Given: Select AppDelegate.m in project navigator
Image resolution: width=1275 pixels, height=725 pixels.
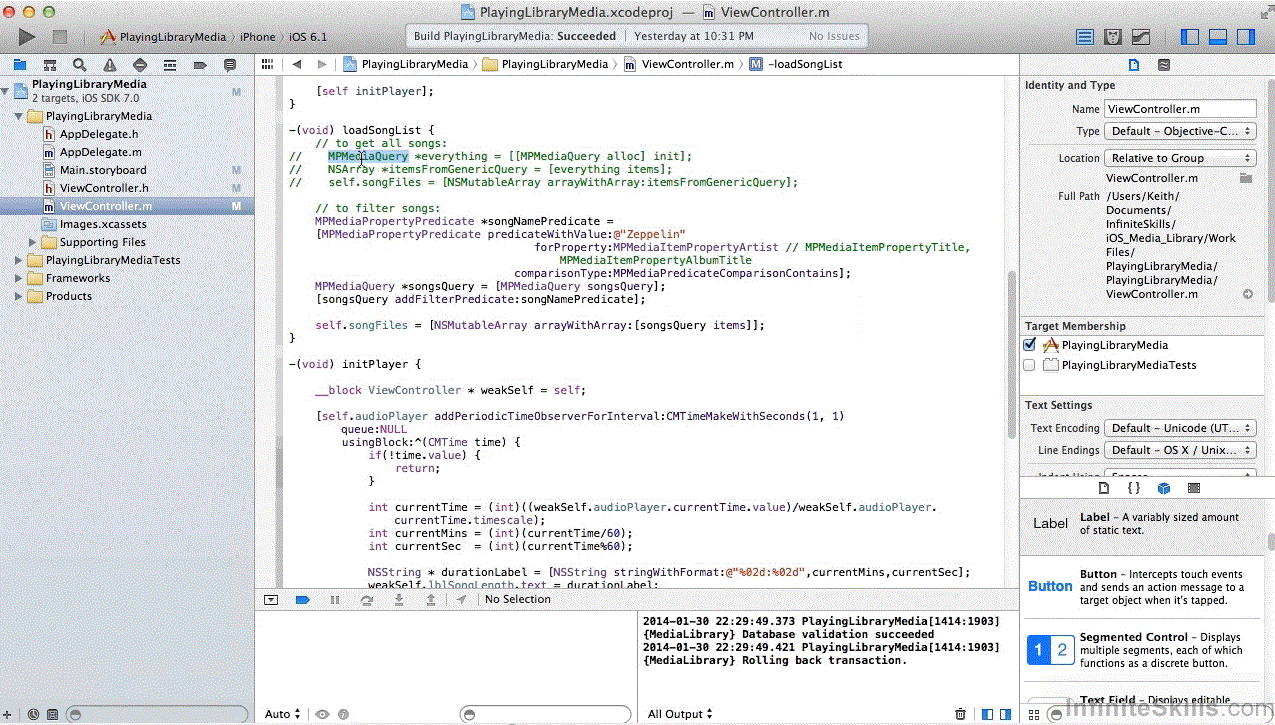Looking at the screenshot, I should pos(100,152).
